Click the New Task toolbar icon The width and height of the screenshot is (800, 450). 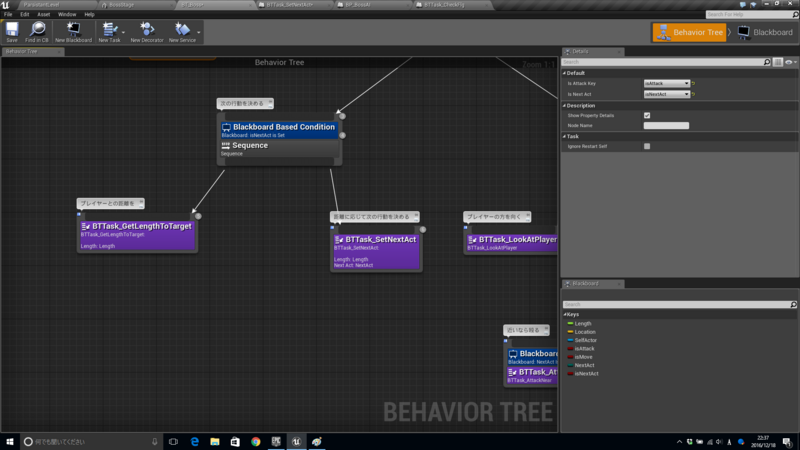109,32
